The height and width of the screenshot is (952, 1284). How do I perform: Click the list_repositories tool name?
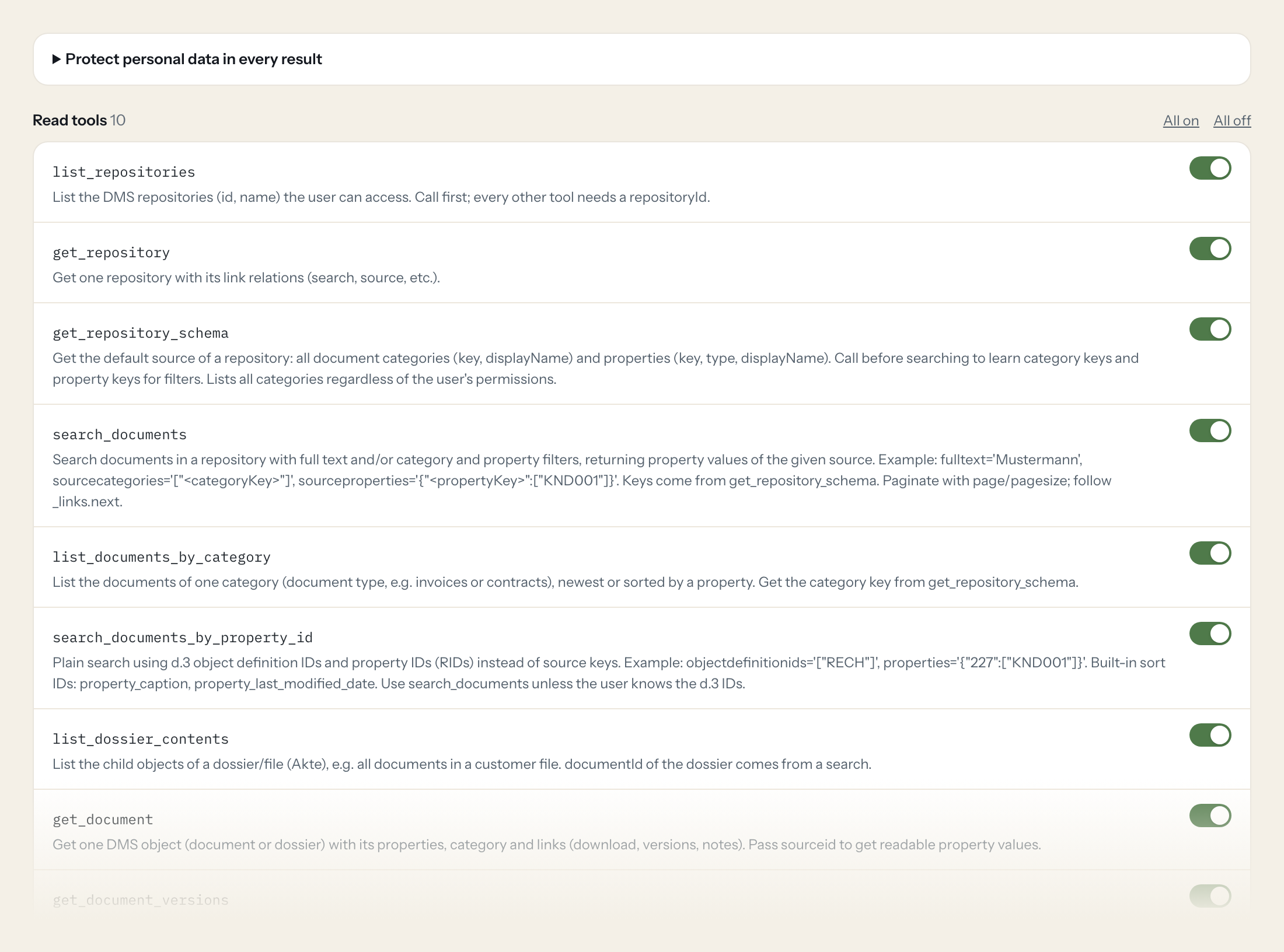click(124, 172)
